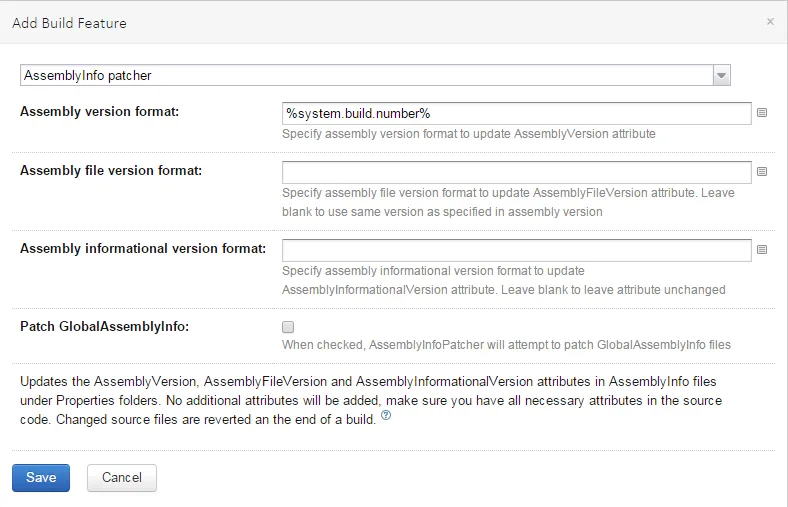Image resolution: width=788 pixels, height=507 pixels.
Task: Open parameter picker beside Assembly informational version
Action: pos(762,250)
